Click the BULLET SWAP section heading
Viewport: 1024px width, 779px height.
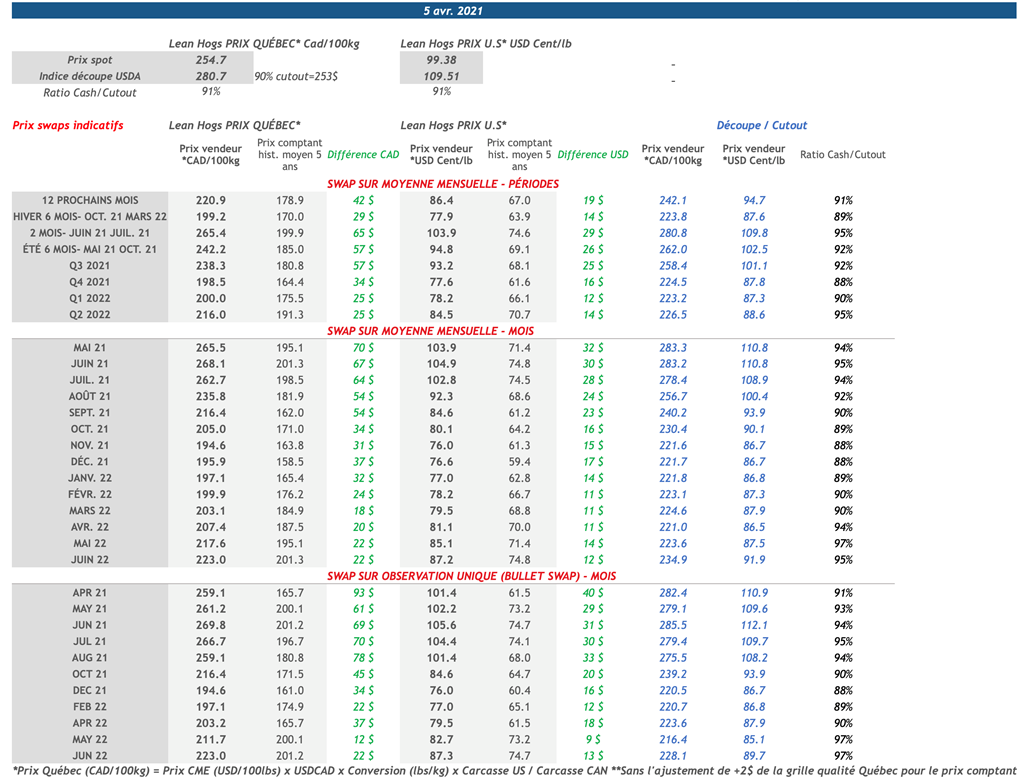pos(472,576)
